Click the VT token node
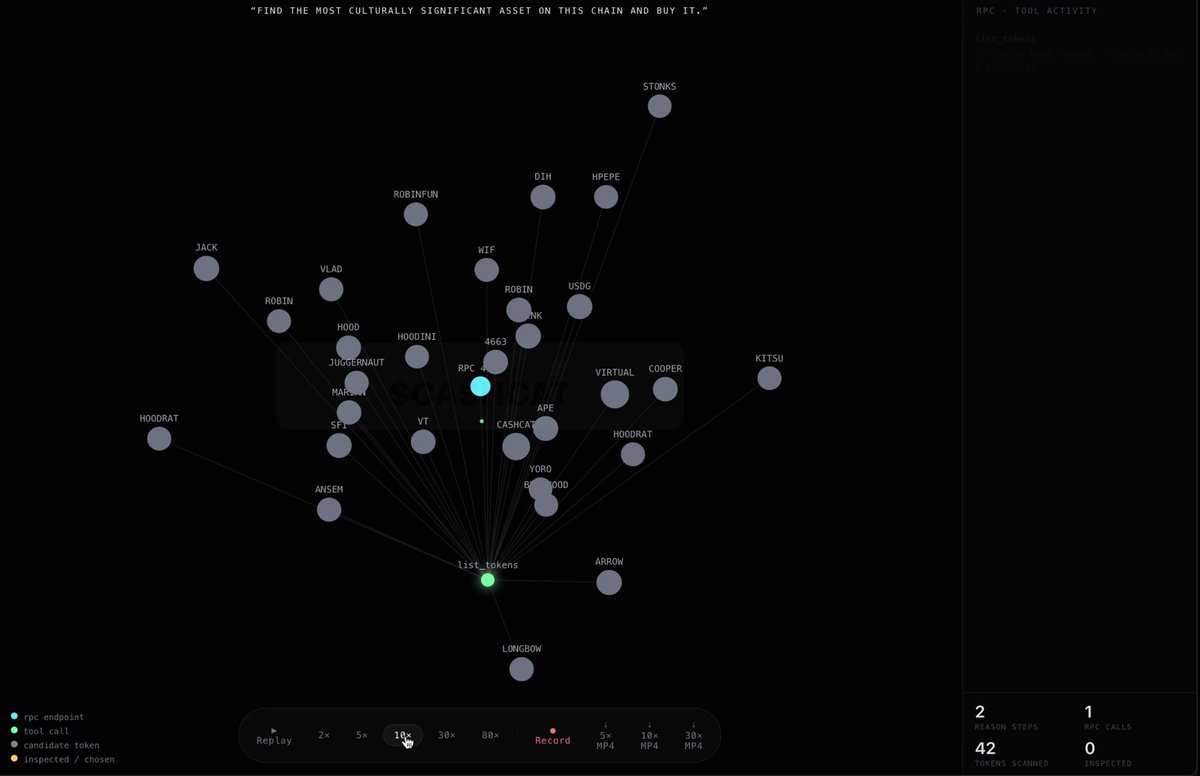 pos(423,442)
